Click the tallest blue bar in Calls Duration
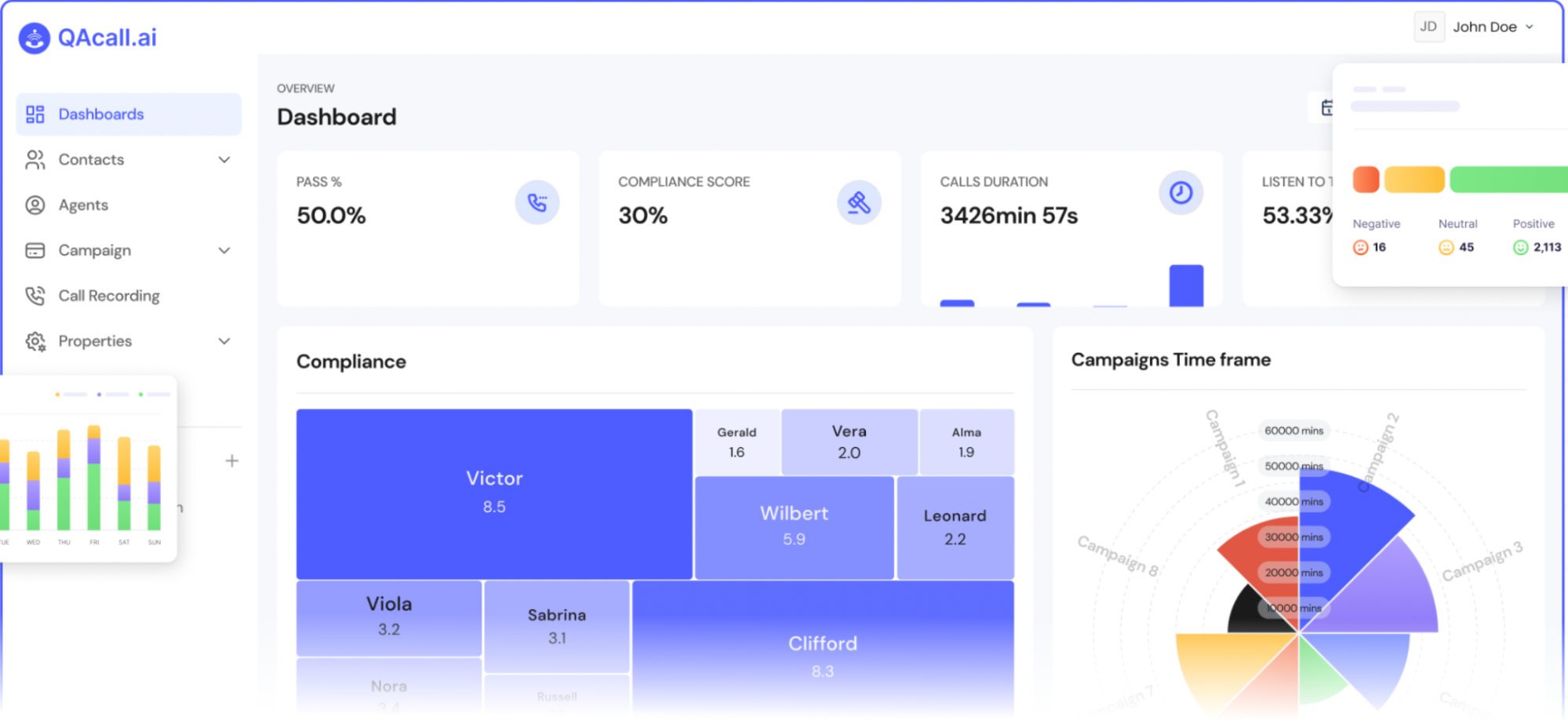 click(x=1186, y=285)
